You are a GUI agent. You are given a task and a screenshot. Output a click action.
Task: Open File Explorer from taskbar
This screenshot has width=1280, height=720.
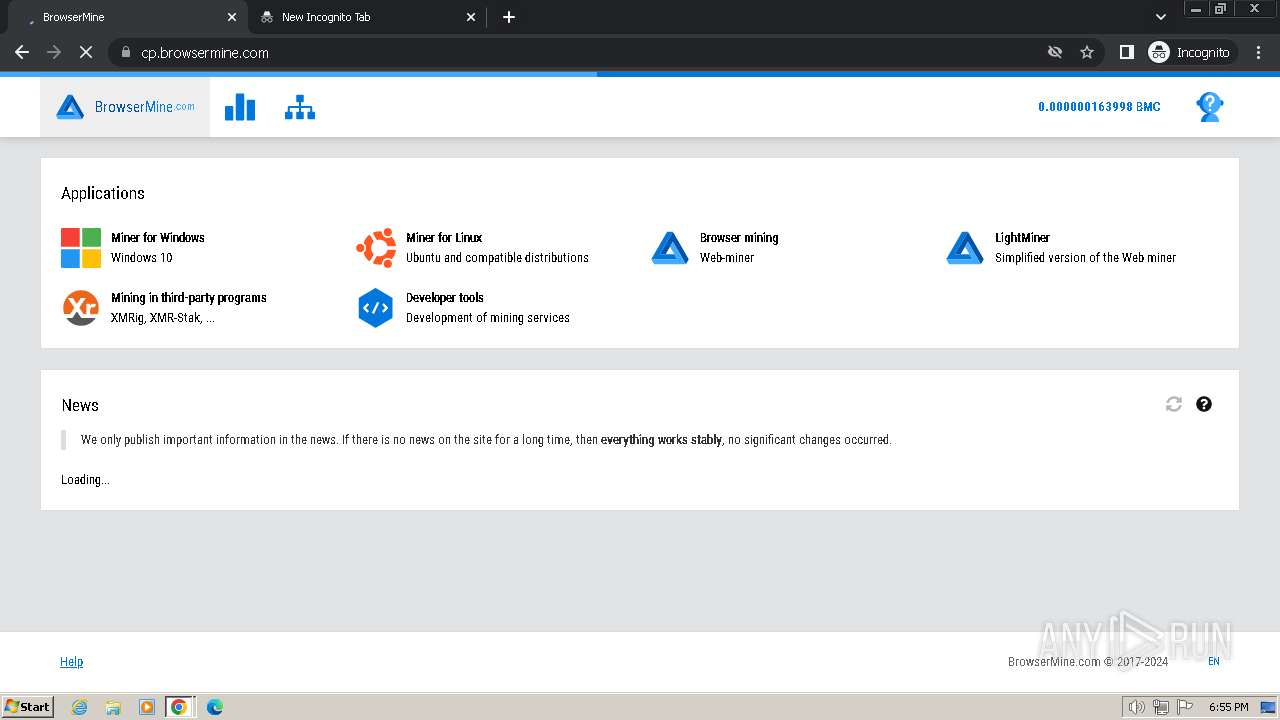pos(113,707)
